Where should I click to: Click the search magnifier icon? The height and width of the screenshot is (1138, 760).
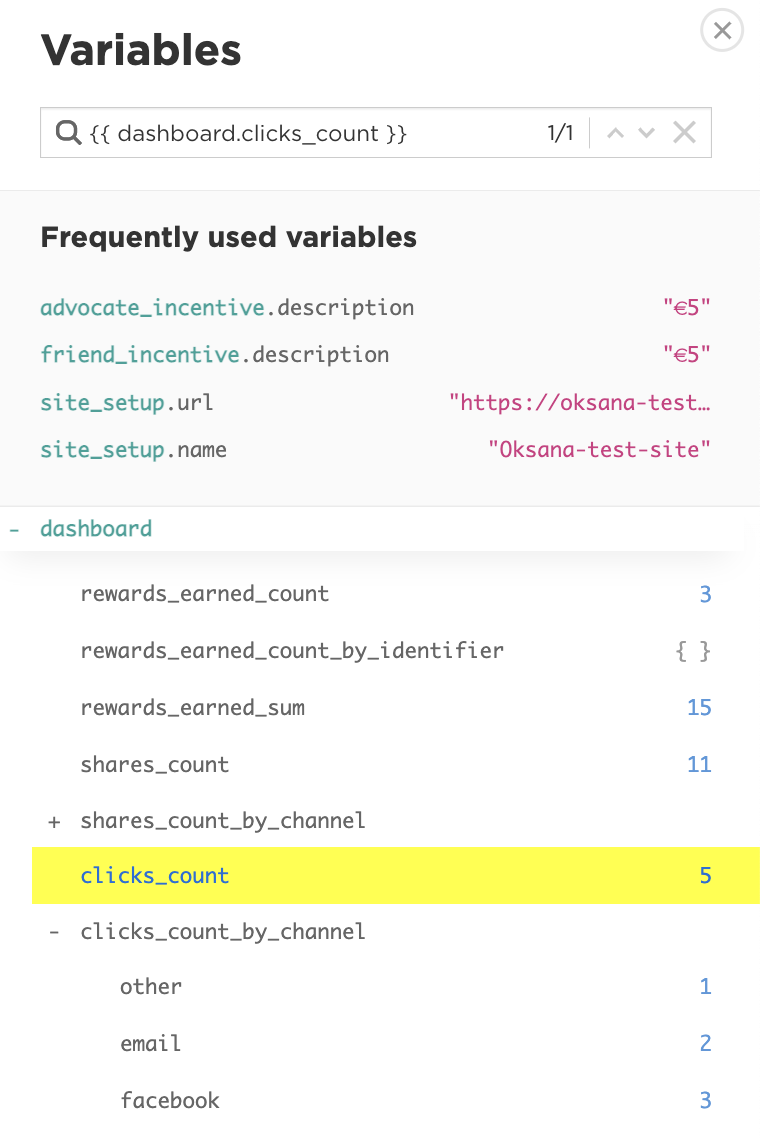point(68,133)
